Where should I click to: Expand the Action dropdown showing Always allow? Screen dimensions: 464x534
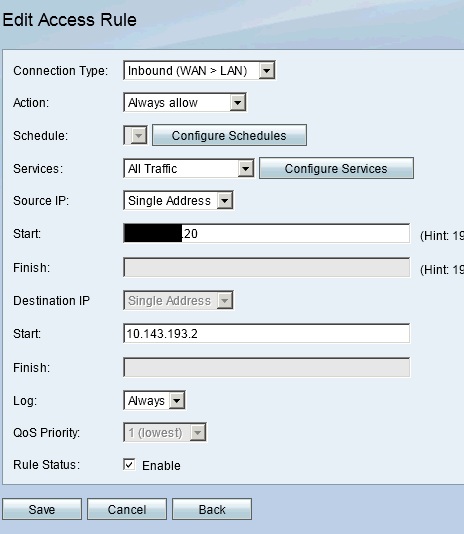click(x=185, y=103)
